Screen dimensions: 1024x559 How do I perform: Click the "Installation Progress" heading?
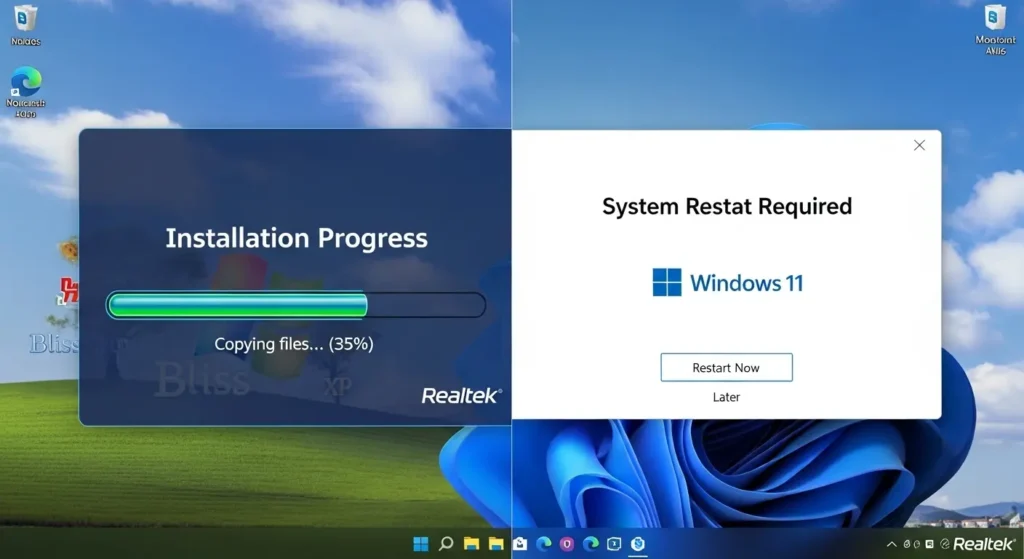[x=296, y=238]
